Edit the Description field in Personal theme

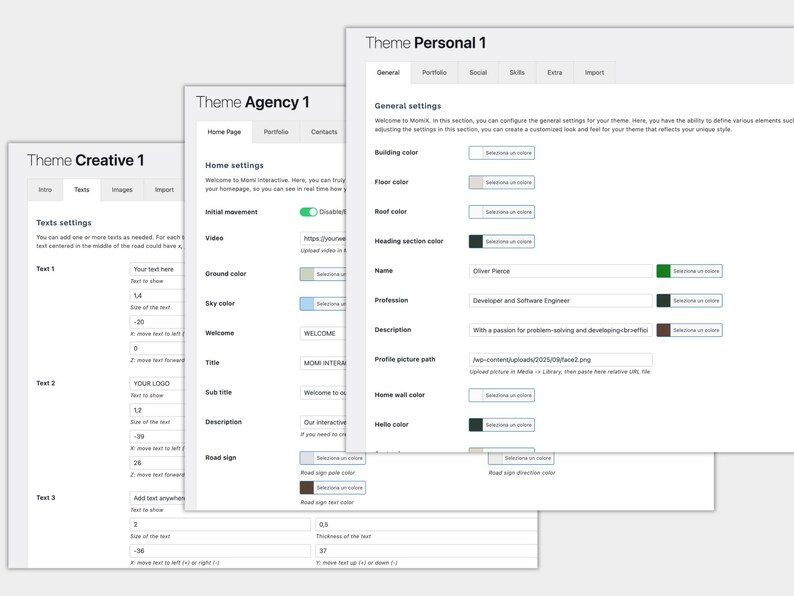561,330
